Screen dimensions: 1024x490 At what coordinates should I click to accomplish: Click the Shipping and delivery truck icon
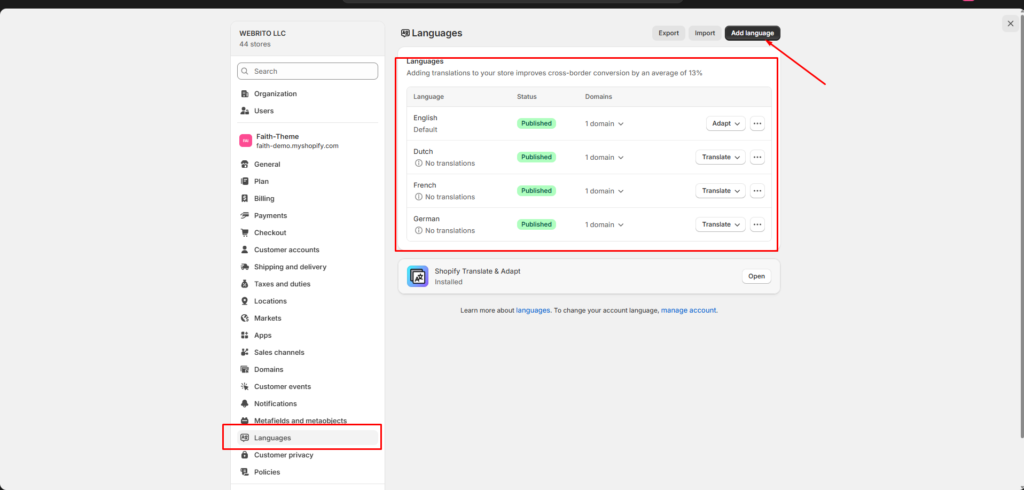245,267
